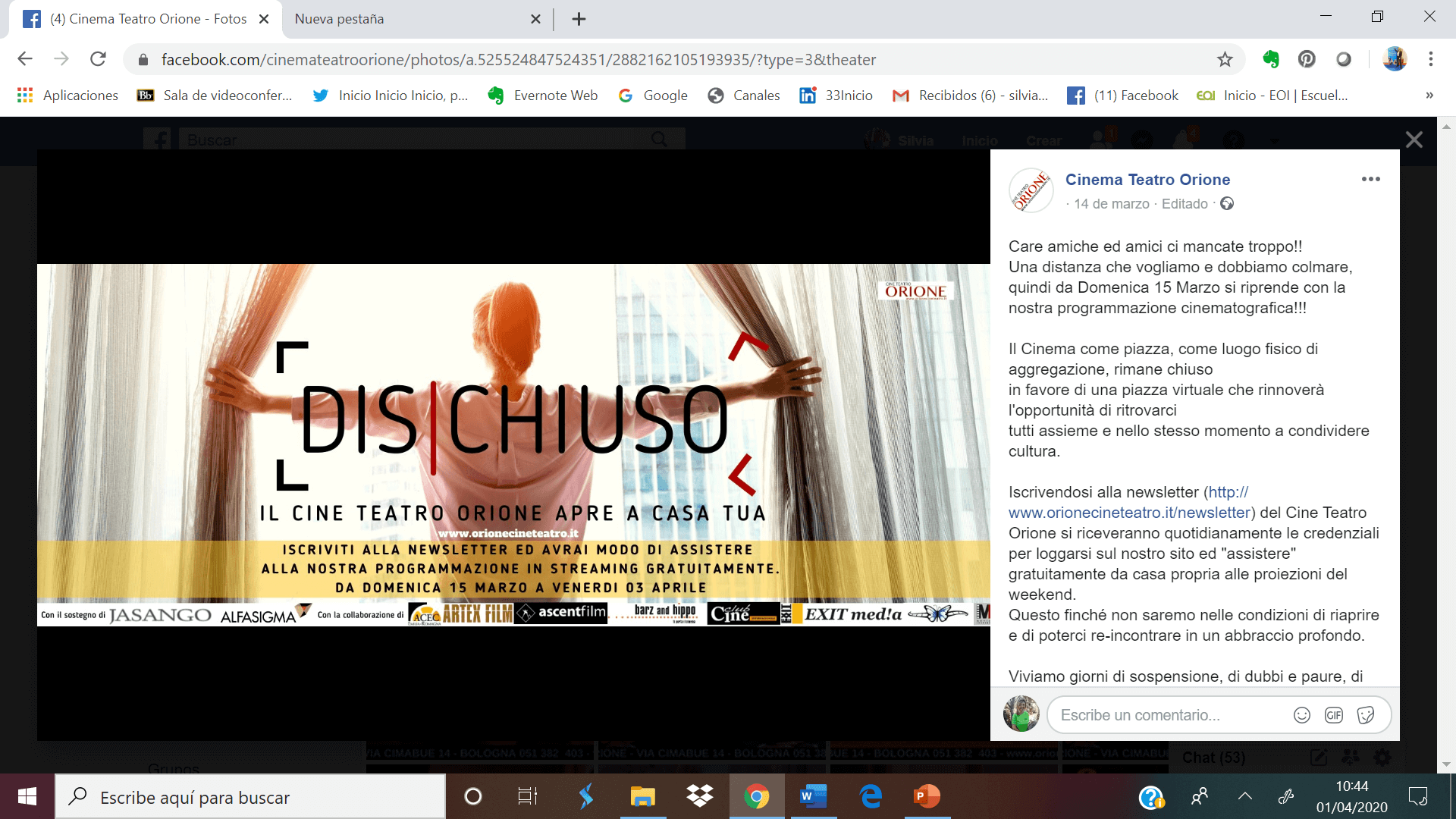Screen dimensions: 1456x819
Task: Click the help question mark tray icon
Action: [1151, 797]
